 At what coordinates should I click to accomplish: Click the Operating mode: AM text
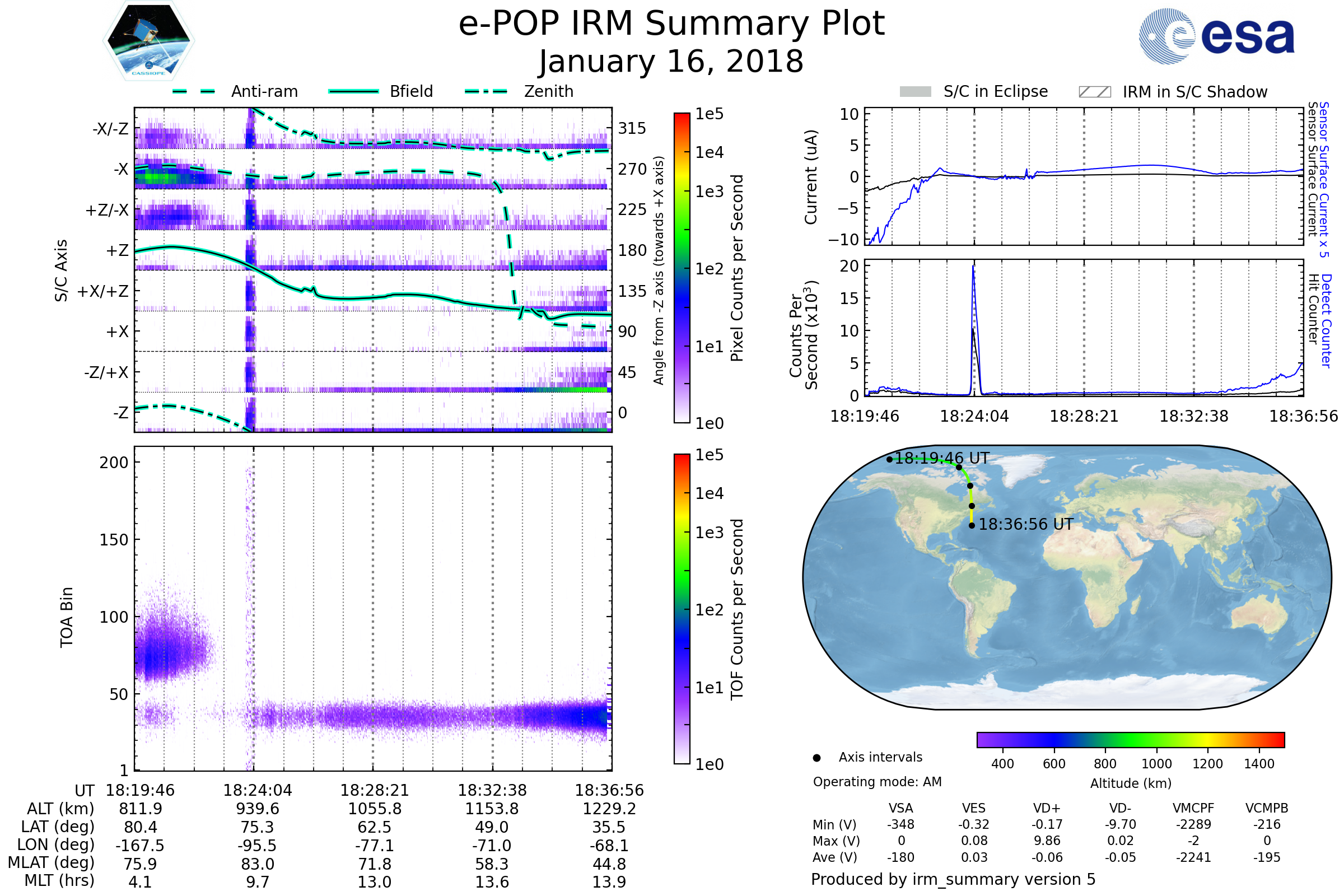(x=877, y=782)
